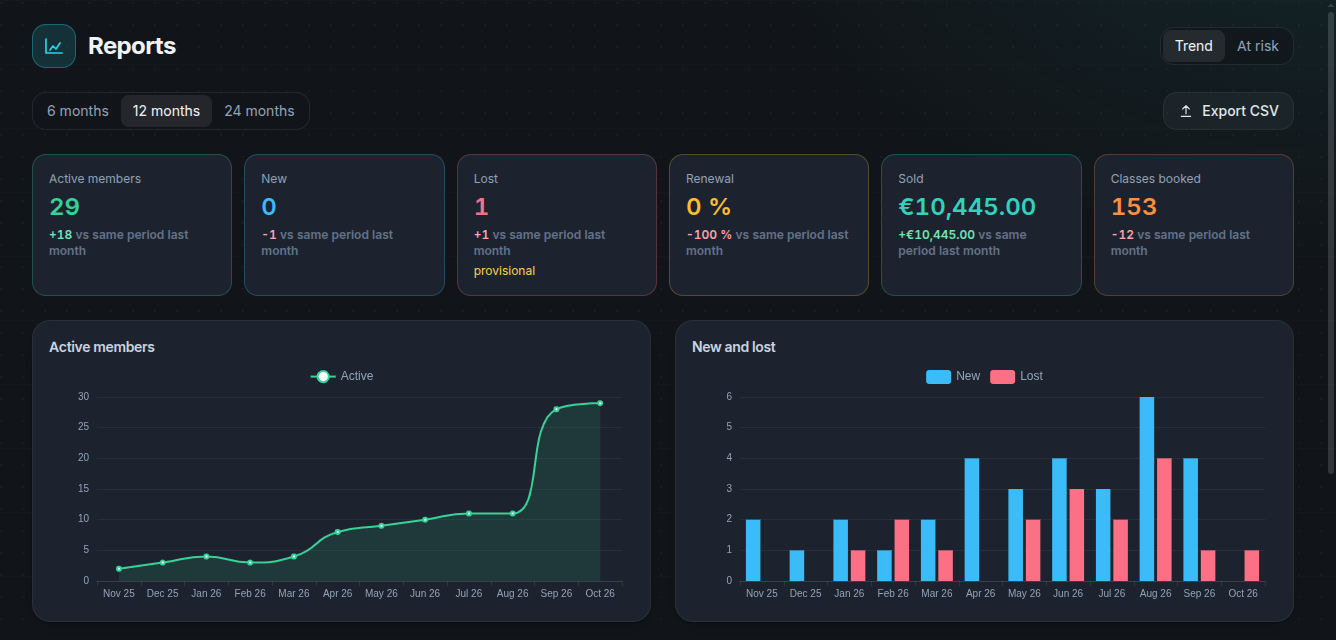This screenshot has height=640, width=1336.
Task: Toggle the Lost series pink legend swatch
Action: (1002, 376)
